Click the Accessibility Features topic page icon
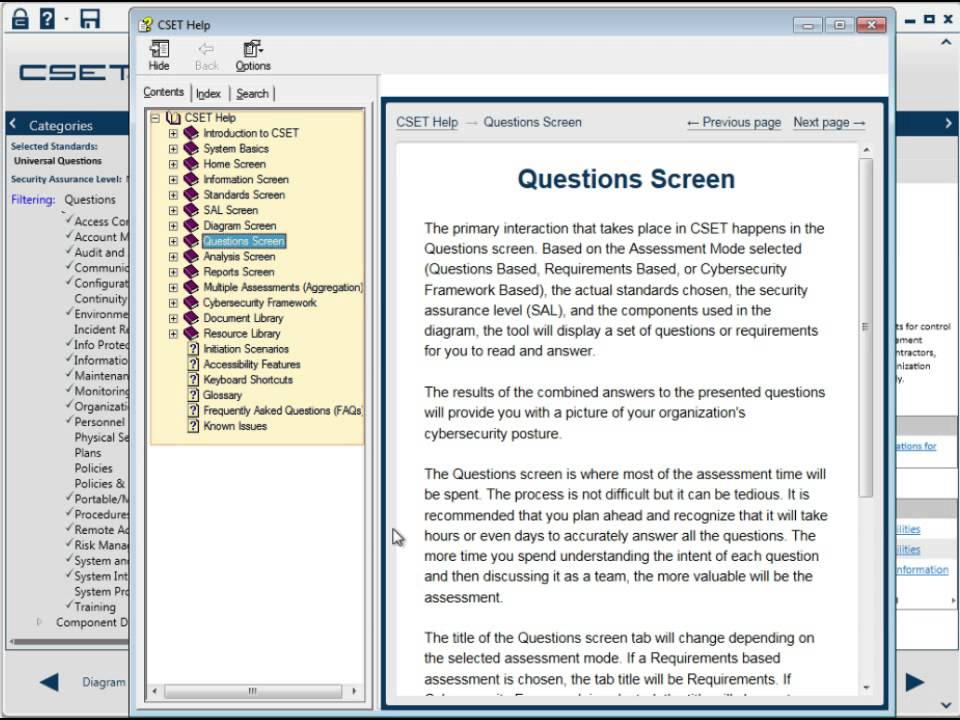 coord(193,364)
